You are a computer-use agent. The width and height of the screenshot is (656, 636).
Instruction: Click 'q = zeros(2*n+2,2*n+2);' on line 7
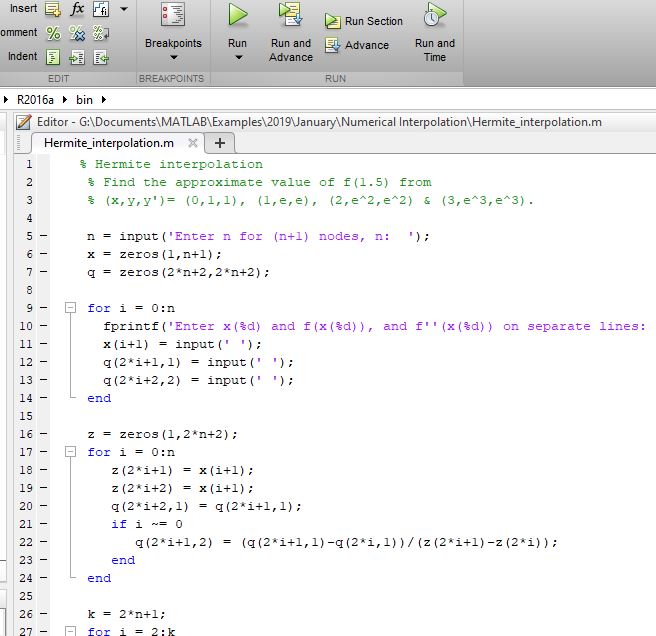click(x=178, y=272)
